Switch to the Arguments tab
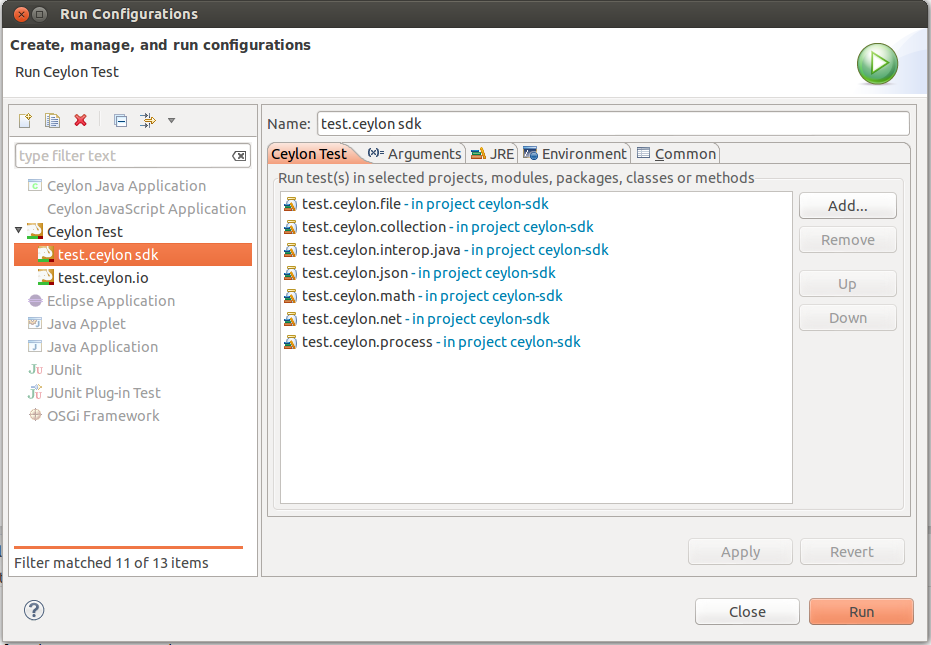This screenshot has height=645, width=931. [414, 154]
